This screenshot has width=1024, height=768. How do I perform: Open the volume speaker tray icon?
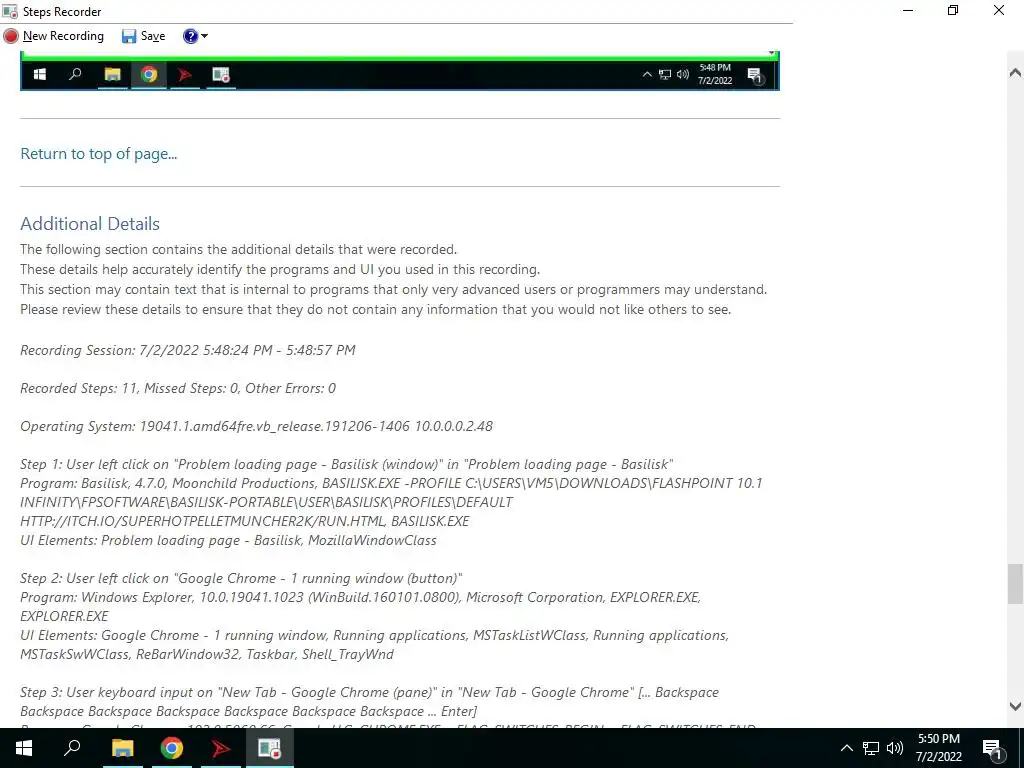click(x=895, y=748)
